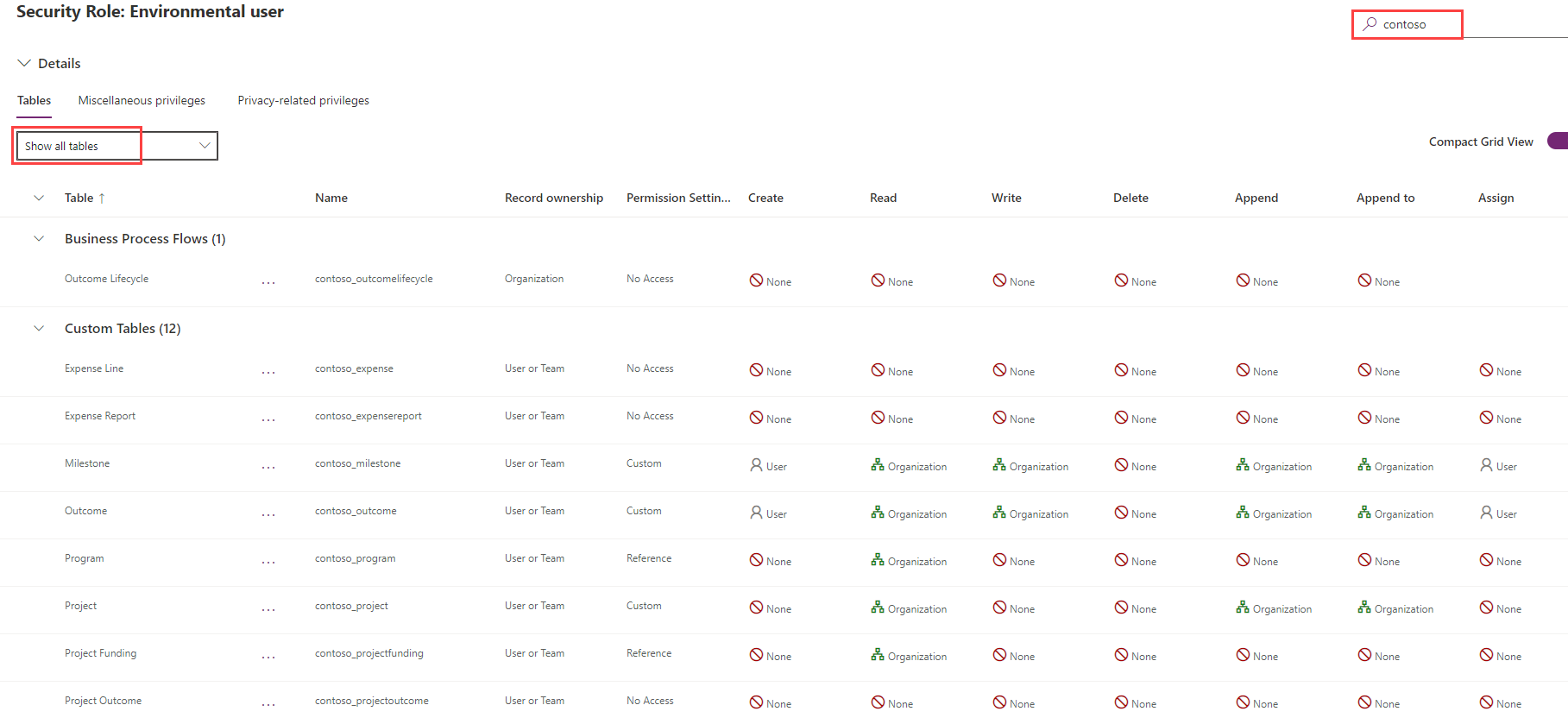The width and height of the screenshot is (1568, 724).
Task: Open more options for Project Funding row
Action: coord(268,657)
